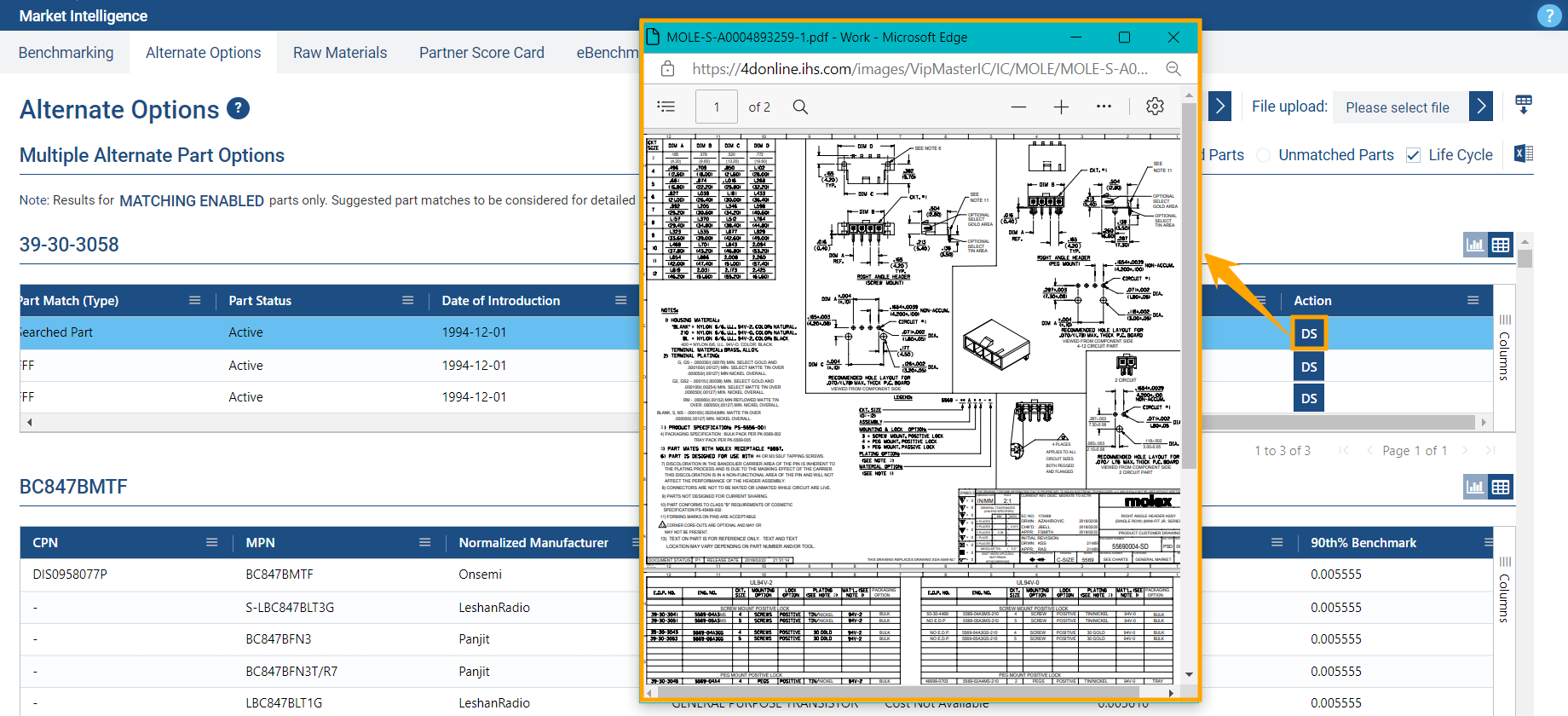This screenshot has height=716, width=1568.
Task: Open datasheet DS for the searched part
Action: click(1309, 333)
